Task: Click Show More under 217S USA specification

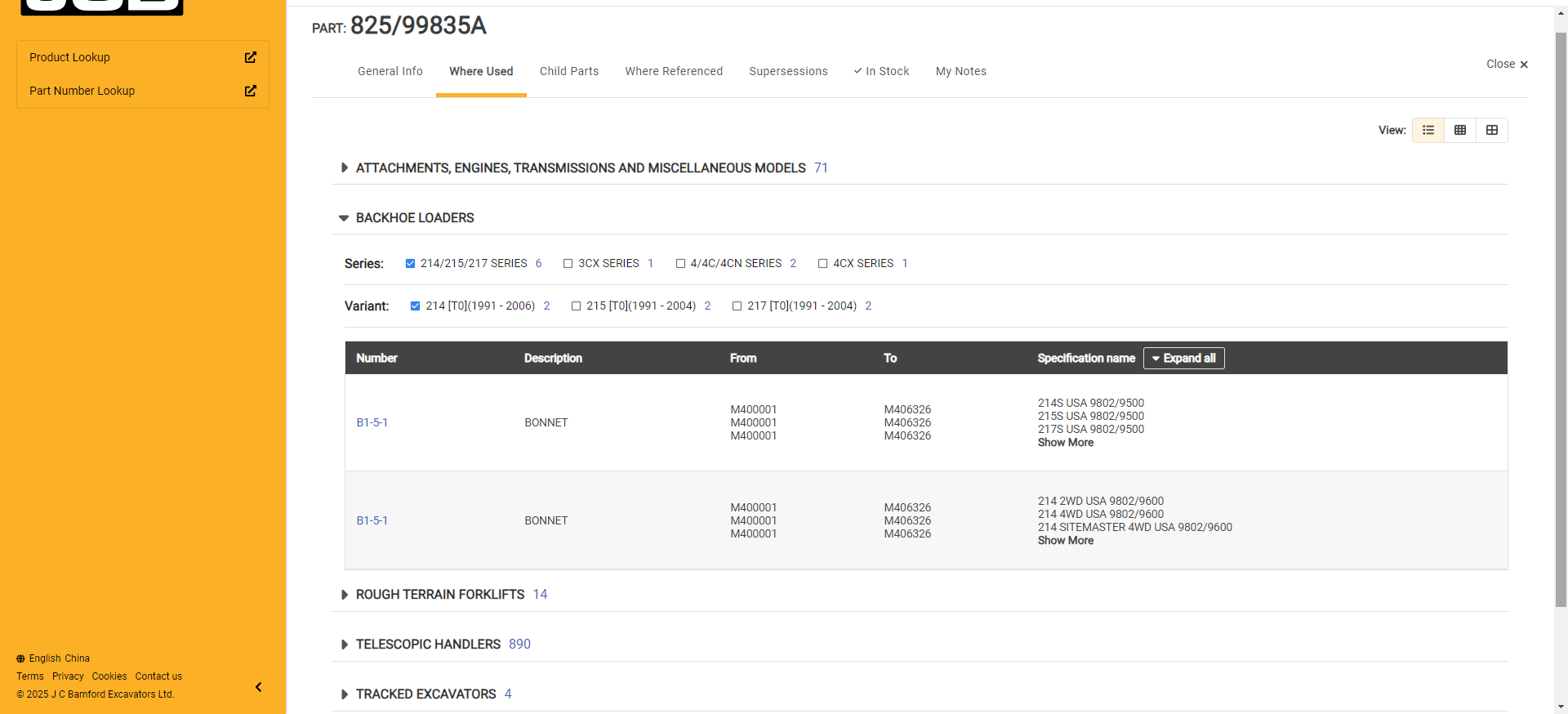Action: click(1065, 442)
